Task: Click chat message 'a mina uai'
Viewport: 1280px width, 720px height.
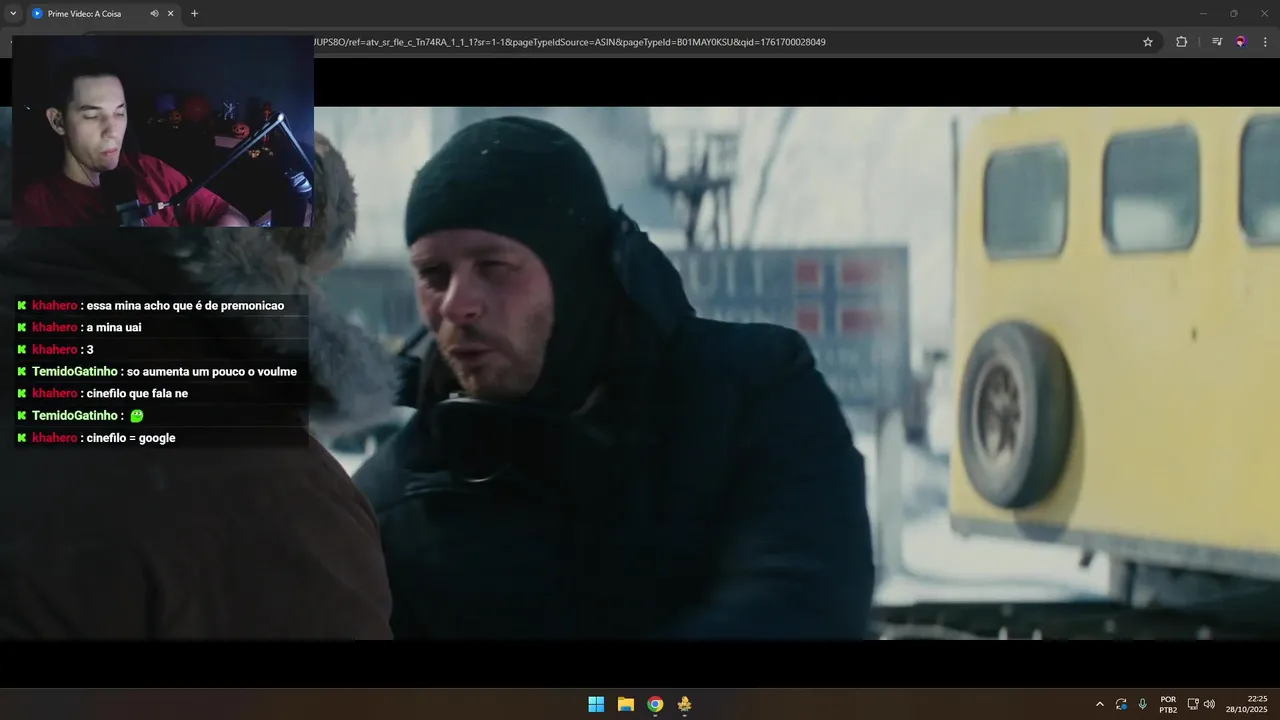Action: click(x=114, y=327)
